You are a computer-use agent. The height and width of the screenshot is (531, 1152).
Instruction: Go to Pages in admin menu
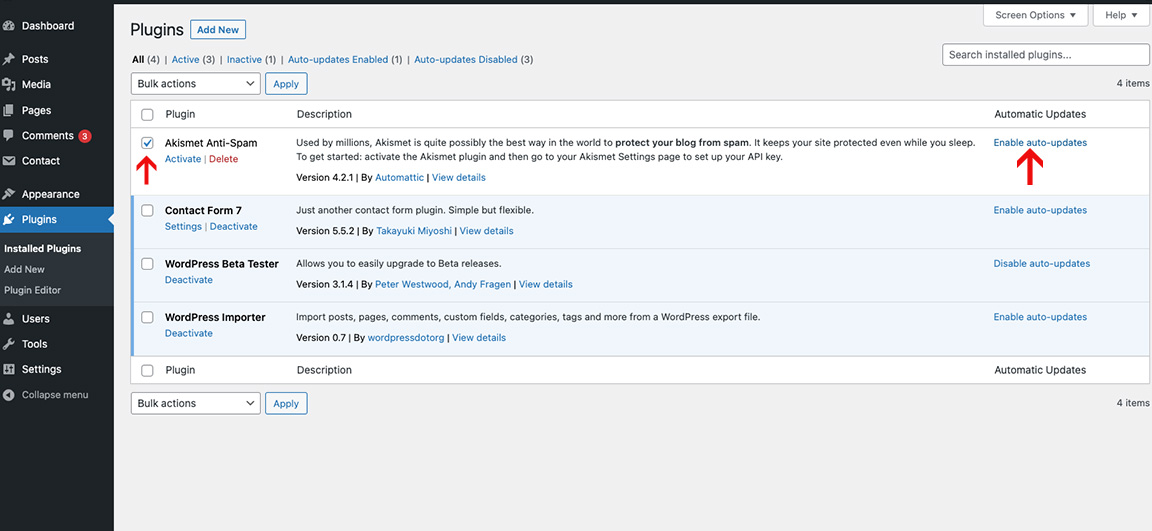[x=37, y=110]
